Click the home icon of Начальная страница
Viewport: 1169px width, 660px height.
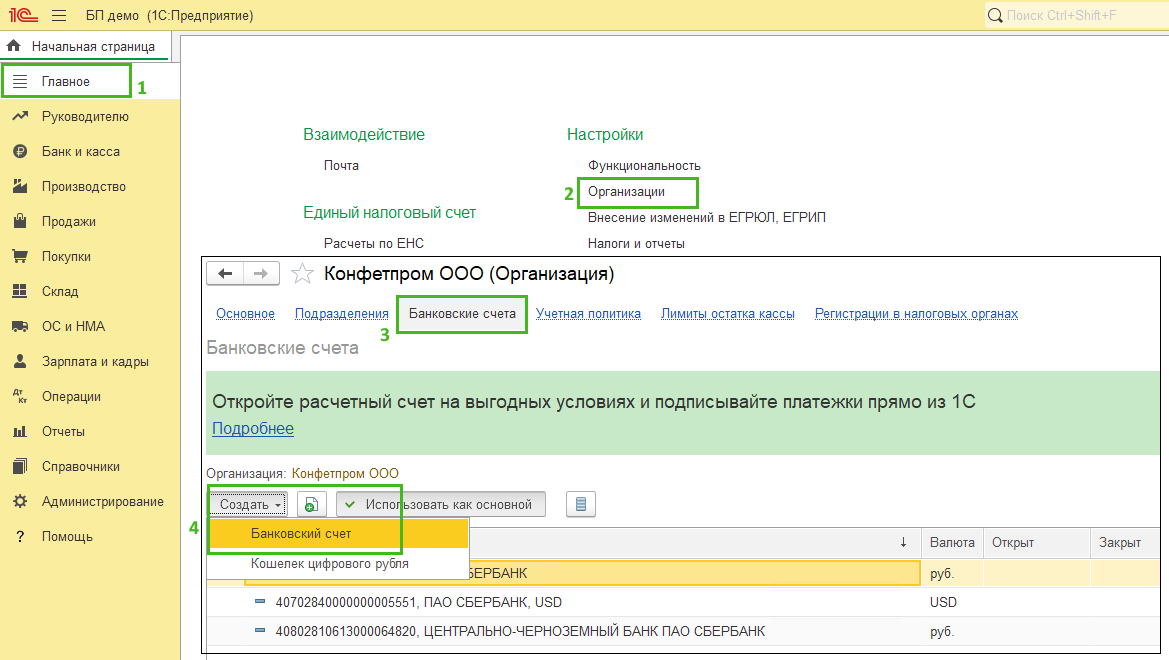(13, 46)
